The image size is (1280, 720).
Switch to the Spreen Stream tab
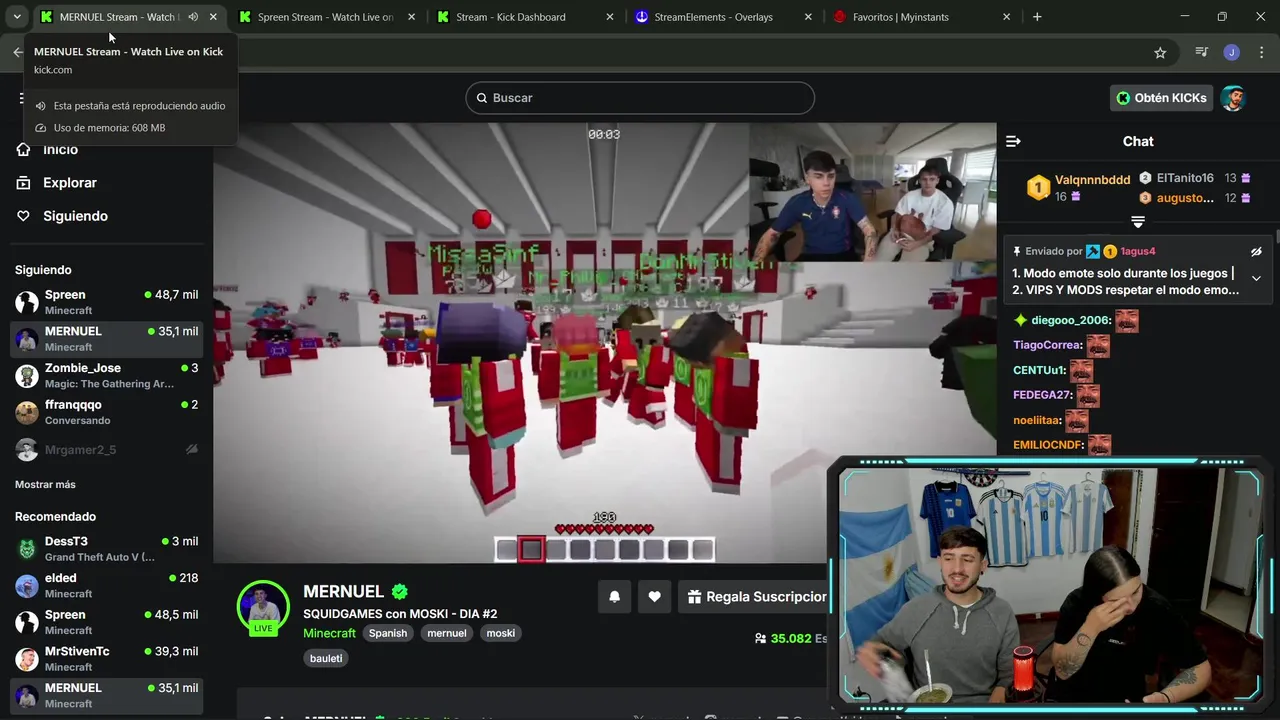click(x=325, y=17)
